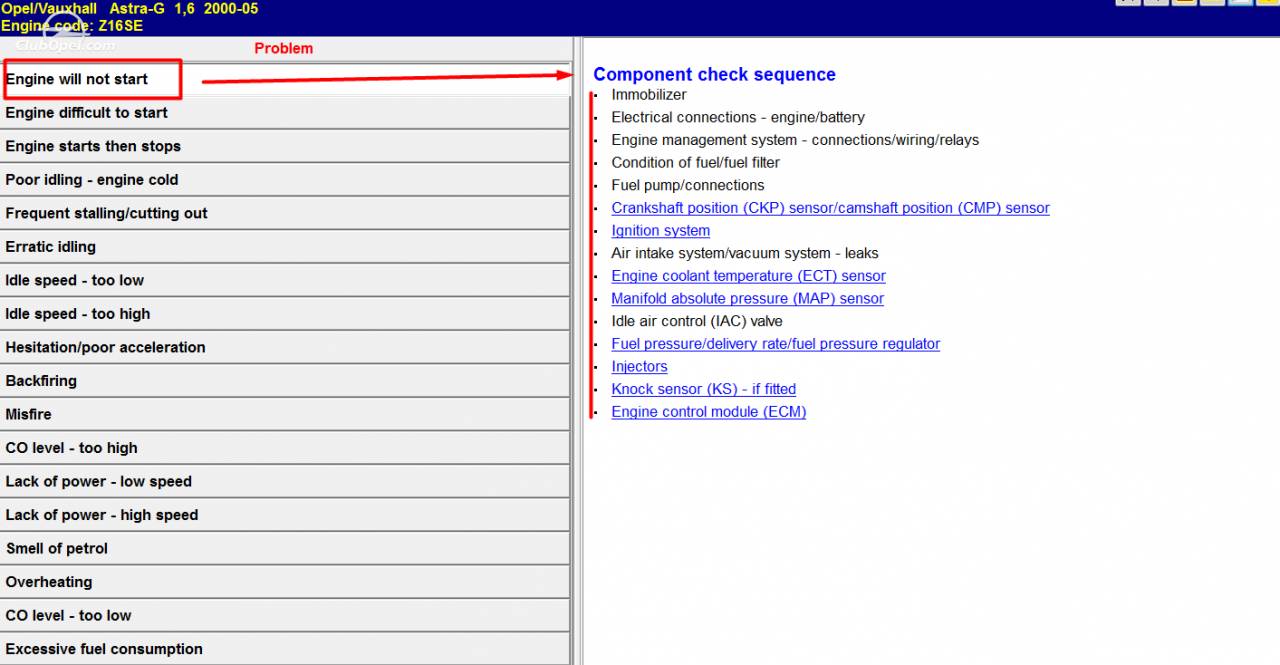Select 'Lack of power - low speed'
1280x665 pixels.
coord(285,481)
